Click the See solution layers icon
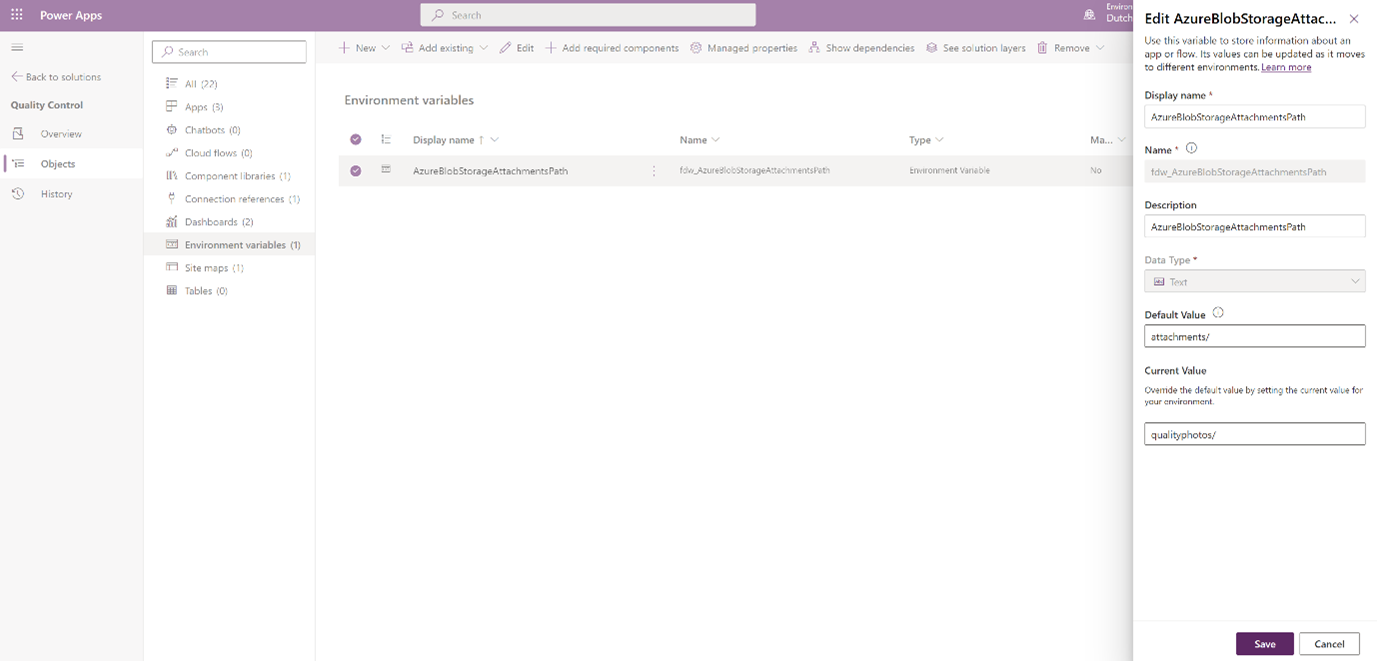The image size is (1377, 661). click(x=931, y=48)
